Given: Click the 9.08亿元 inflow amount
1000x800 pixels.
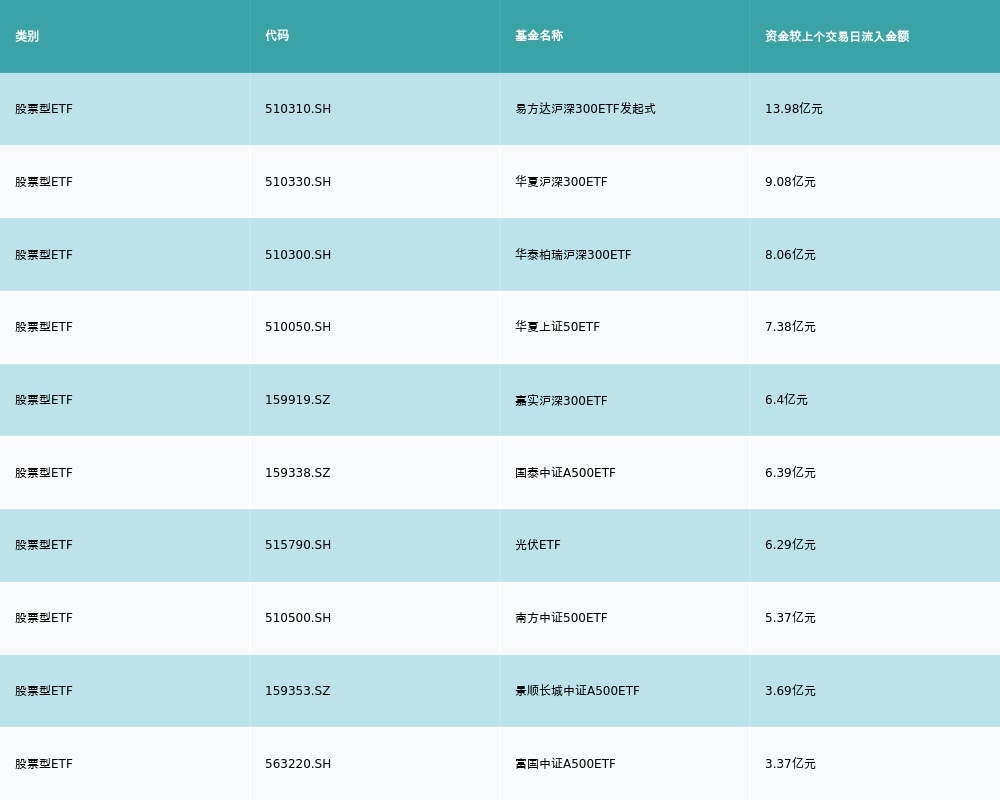Looking at the screenshot, I should [790, 182].
